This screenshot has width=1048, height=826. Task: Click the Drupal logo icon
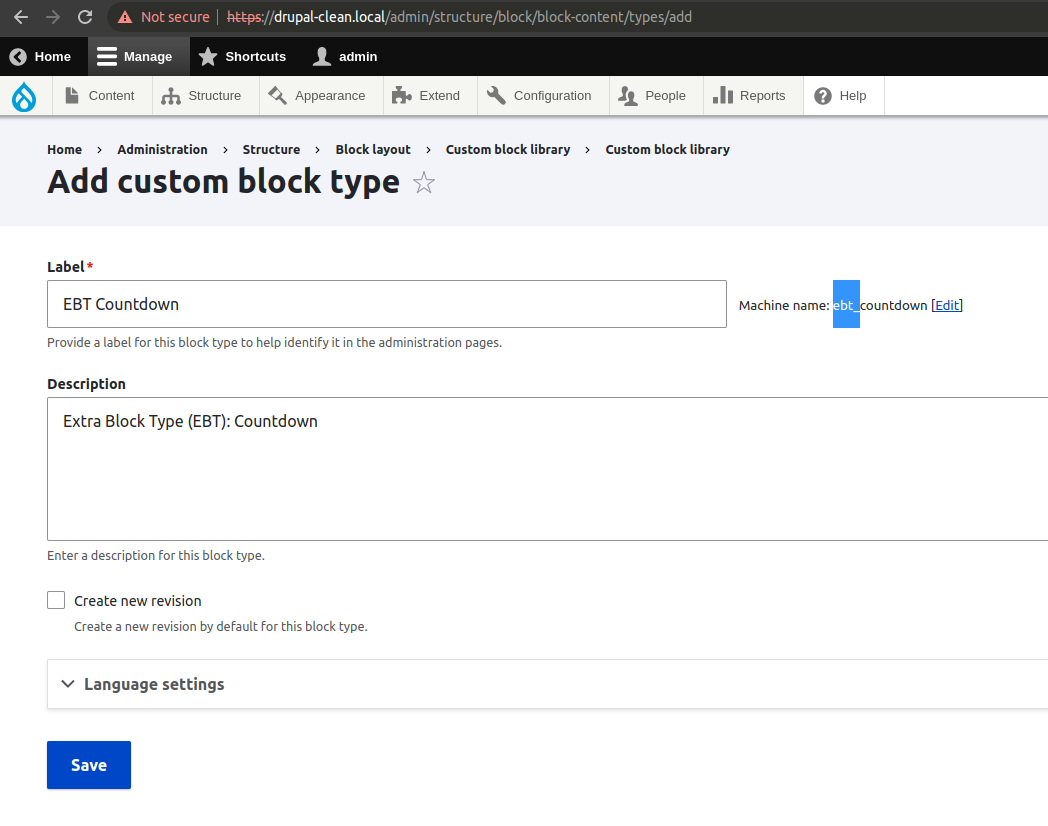coord(22,95)
